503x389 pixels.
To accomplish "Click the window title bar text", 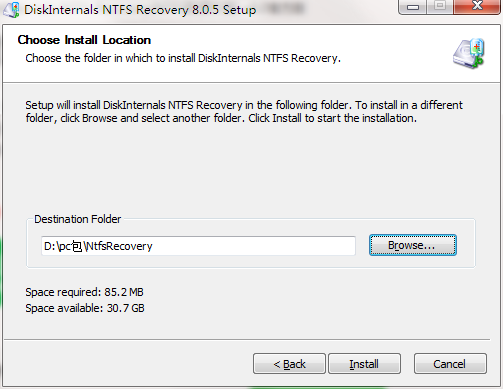I will (x=140, y=10).
